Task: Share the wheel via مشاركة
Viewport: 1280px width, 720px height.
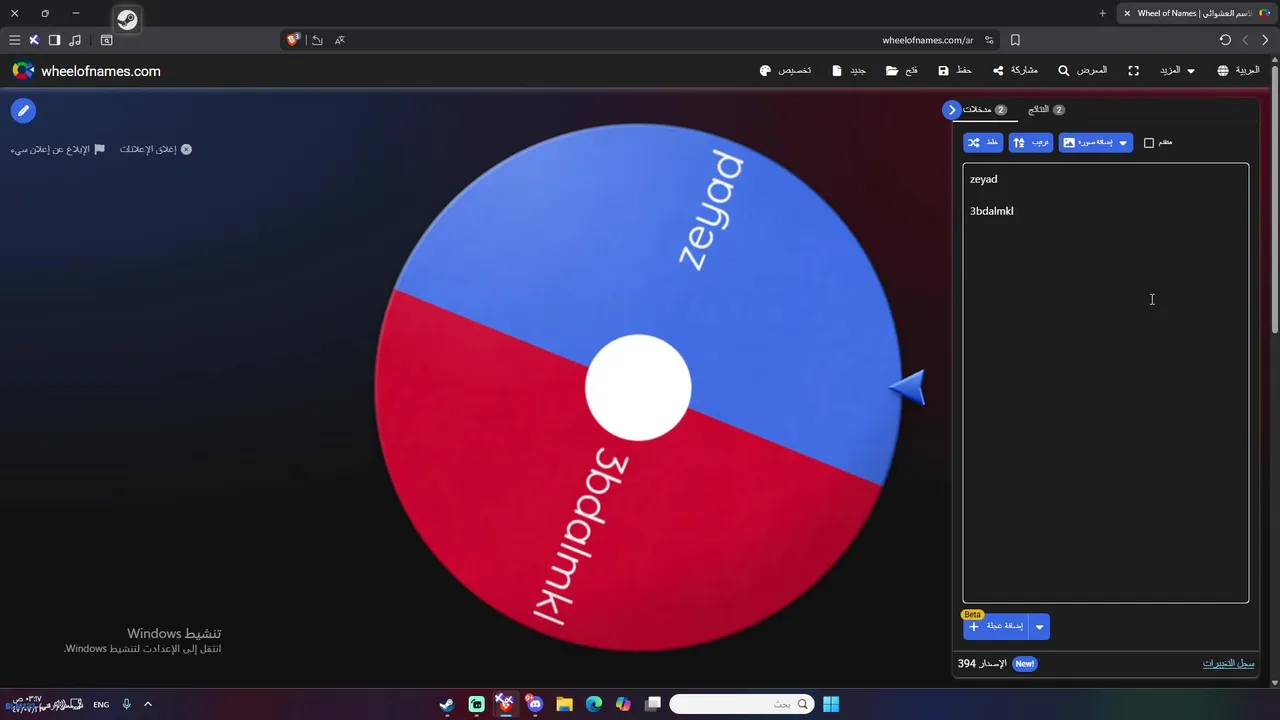Action: coord(1015,71)
